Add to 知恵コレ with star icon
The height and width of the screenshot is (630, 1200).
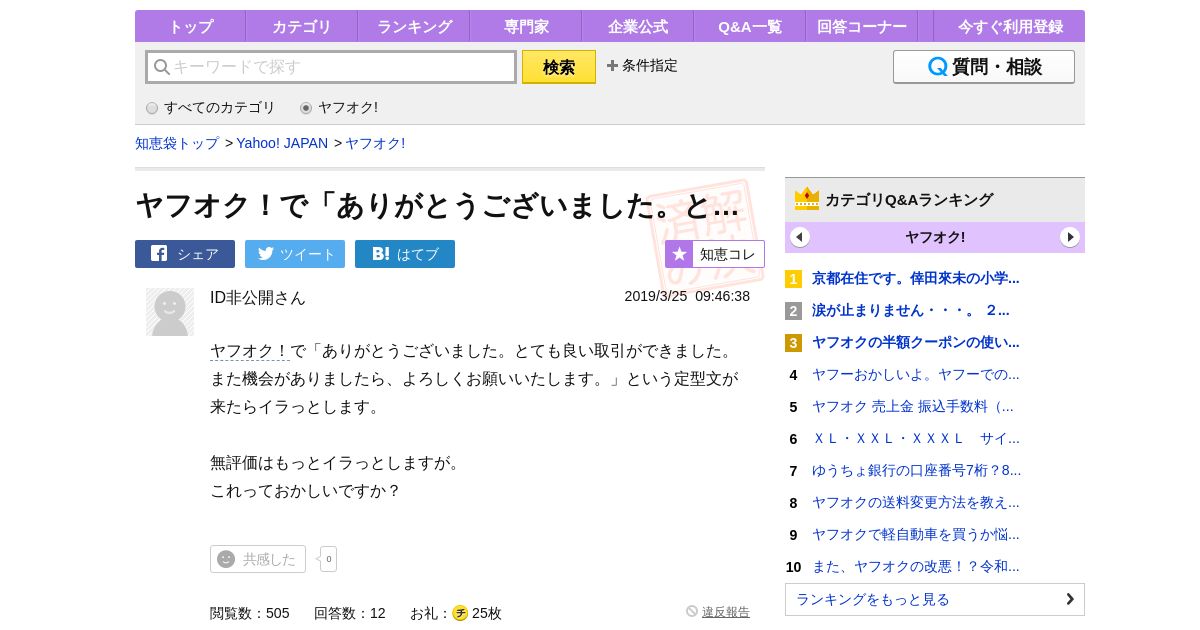[x=715, y=254]
